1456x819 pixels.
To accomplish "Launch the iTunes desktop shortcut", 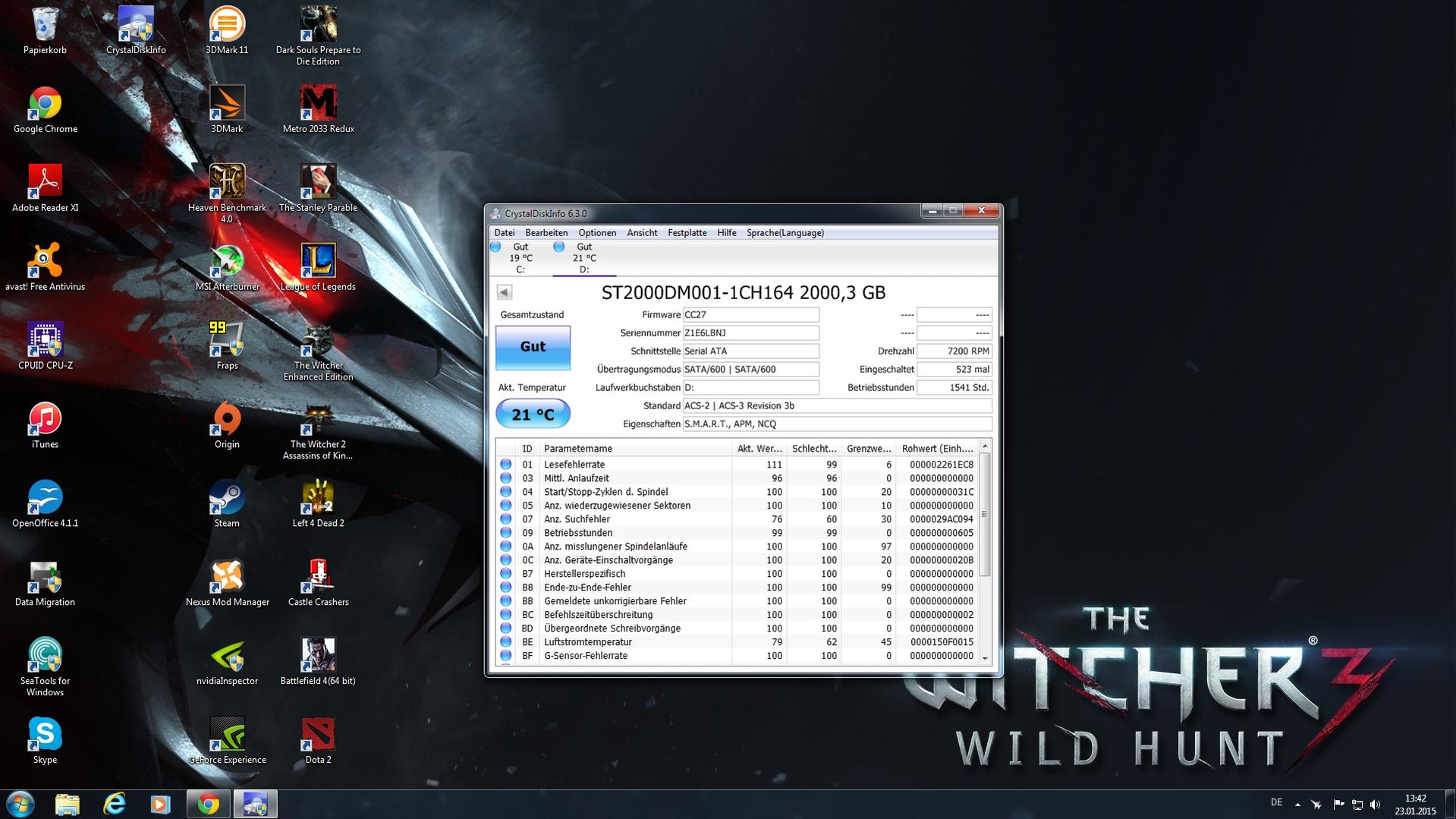I will [45, 425].
